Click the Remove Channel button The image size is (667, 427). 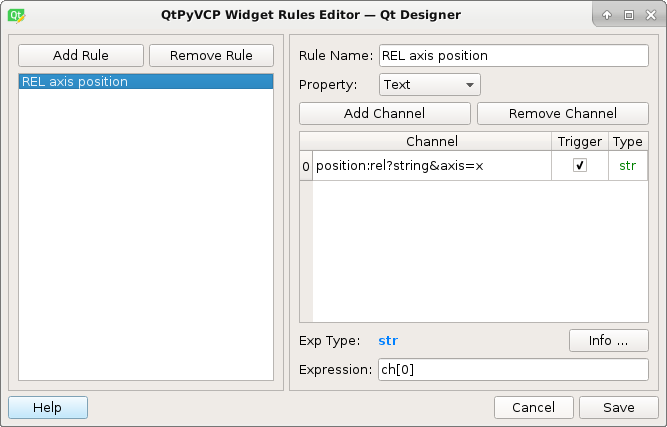click(x=563, y=113)
